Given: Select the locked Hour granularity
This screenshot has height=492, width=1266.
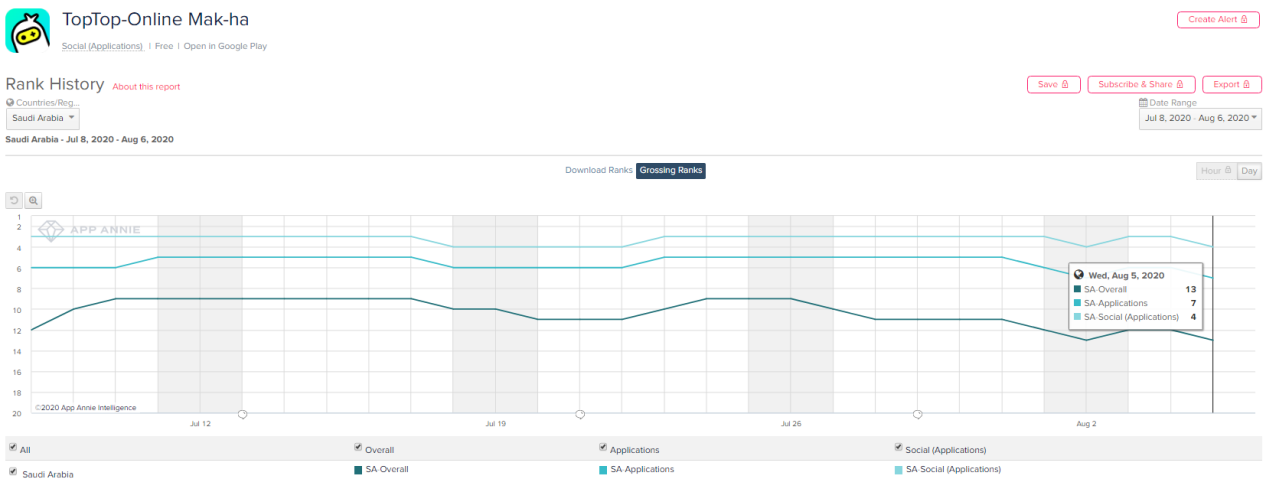Looking at the screenshot, I should click(x=1216, y=171).
